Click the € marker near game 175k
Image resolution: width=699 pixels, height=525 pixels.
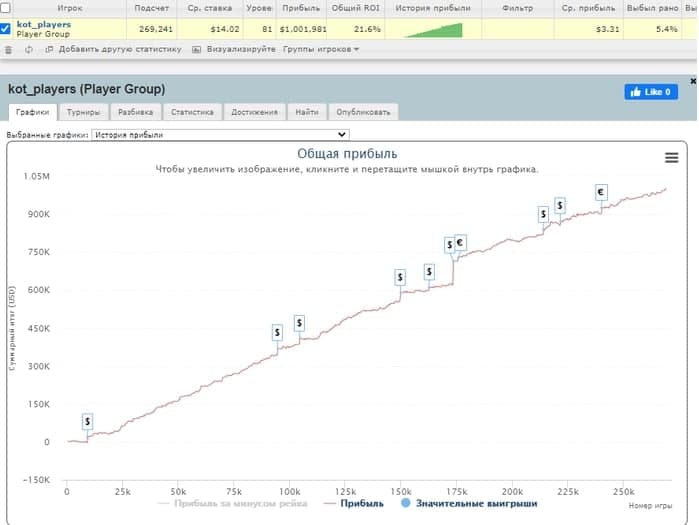pyautogui.click(x=460, y=242)
